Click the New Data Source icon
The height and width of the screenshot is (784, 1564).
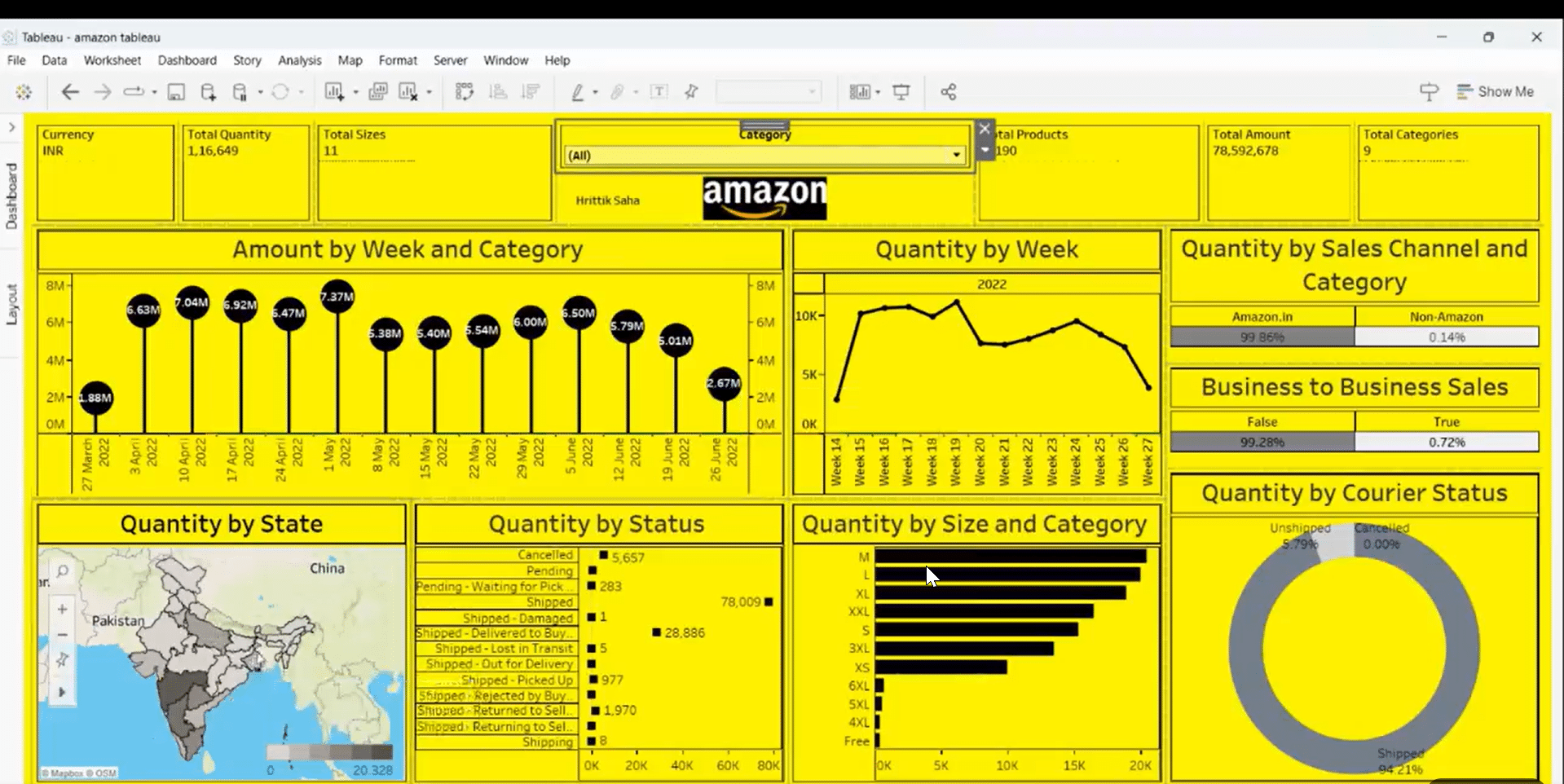(x=209, y=92)
